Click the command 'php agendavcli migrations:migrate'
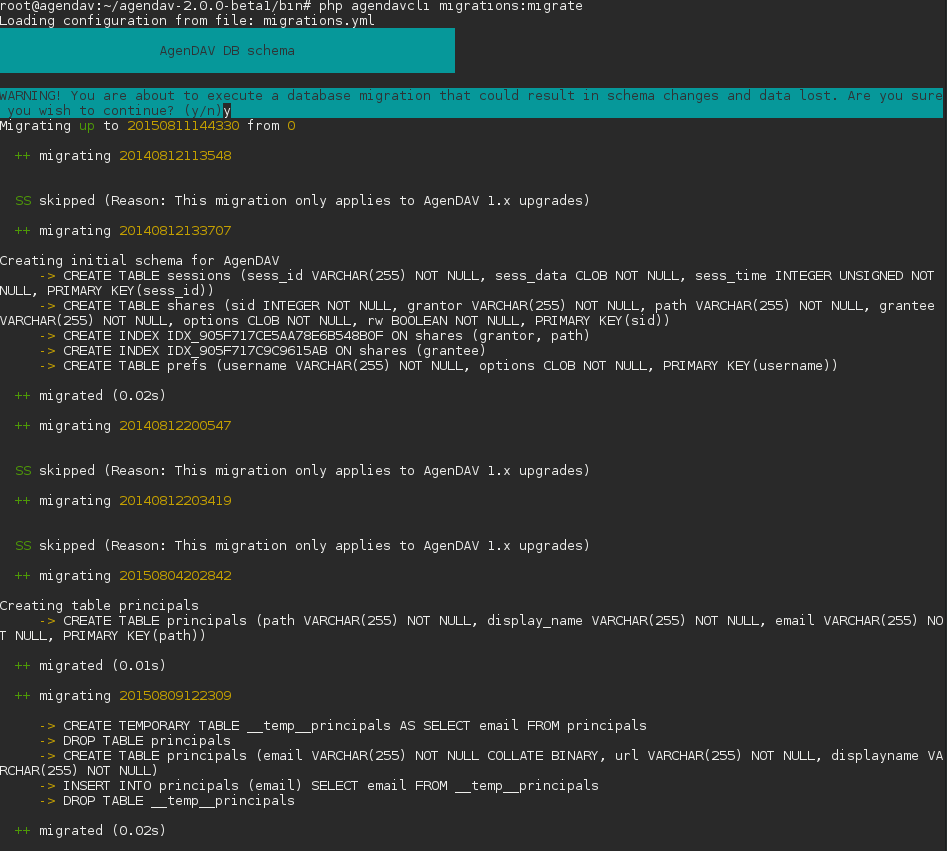Image resolution: width=947 pixels, height=851 pixels. pyautogui.click(x=451, y=6)
